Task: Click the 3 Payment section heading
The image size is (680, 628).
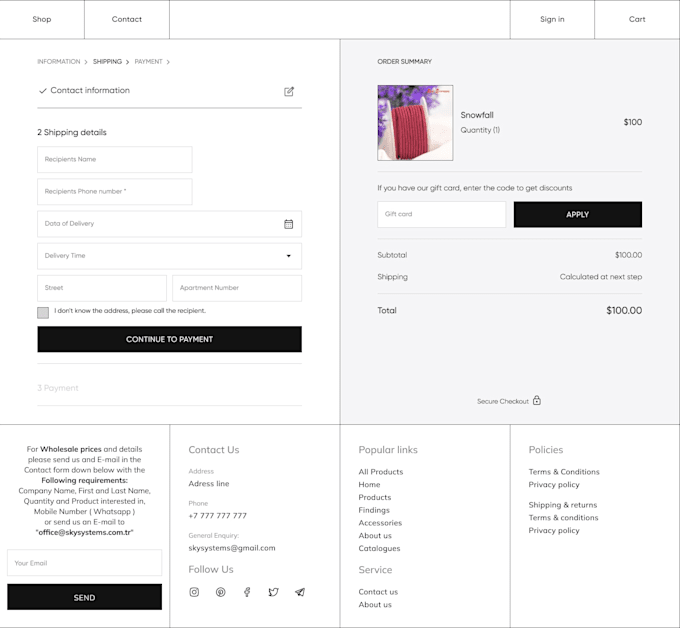Action: (58, 388)
